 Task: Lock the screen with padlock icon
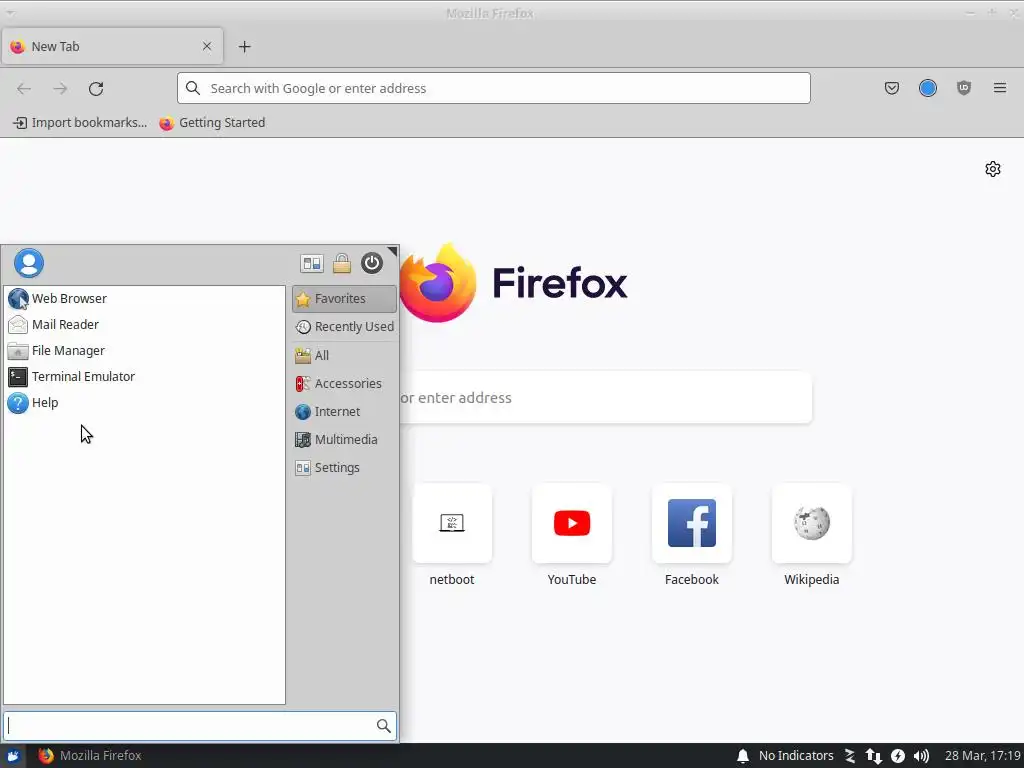coord(342,263)
